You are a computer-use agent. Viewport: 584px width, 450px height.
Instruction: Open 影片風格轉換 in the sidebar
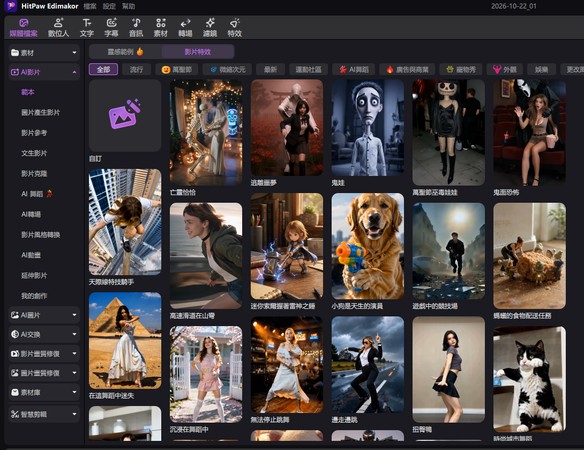[41, 235]
